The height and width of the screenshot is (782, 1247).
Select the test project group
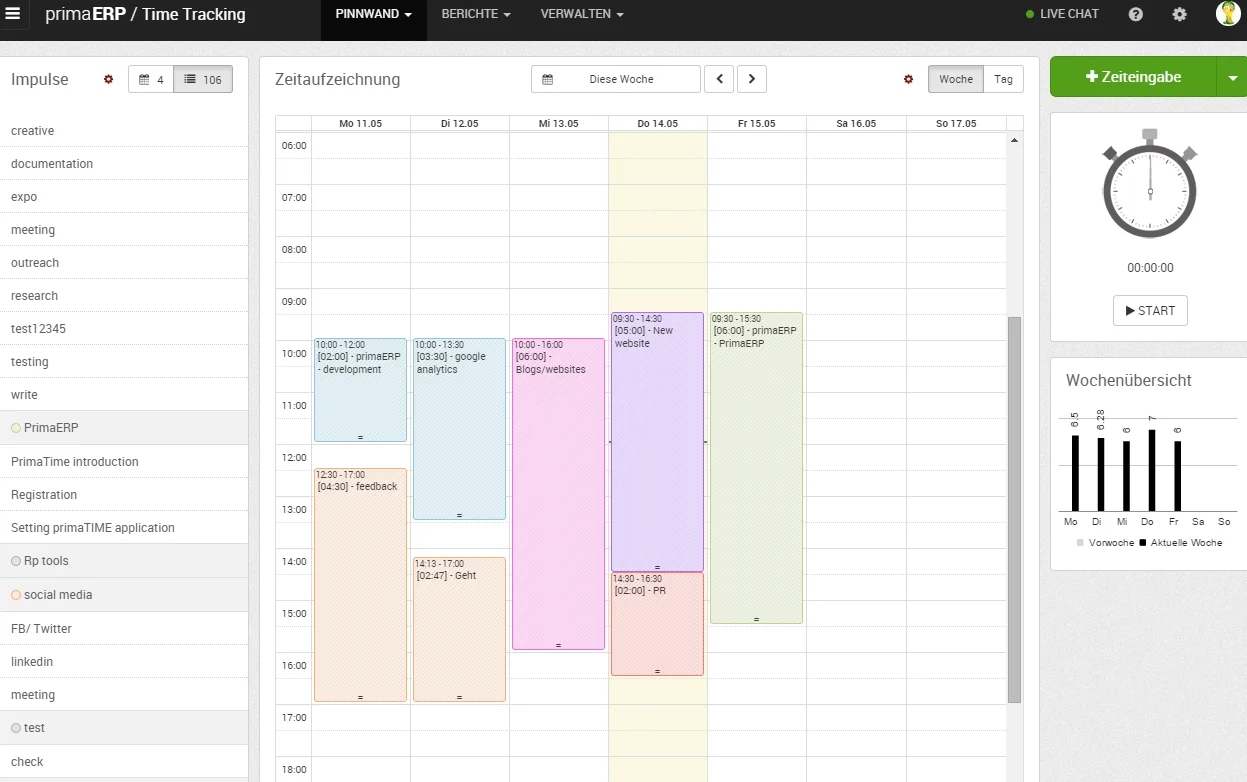pyautogui.click(x=124, y=728)
